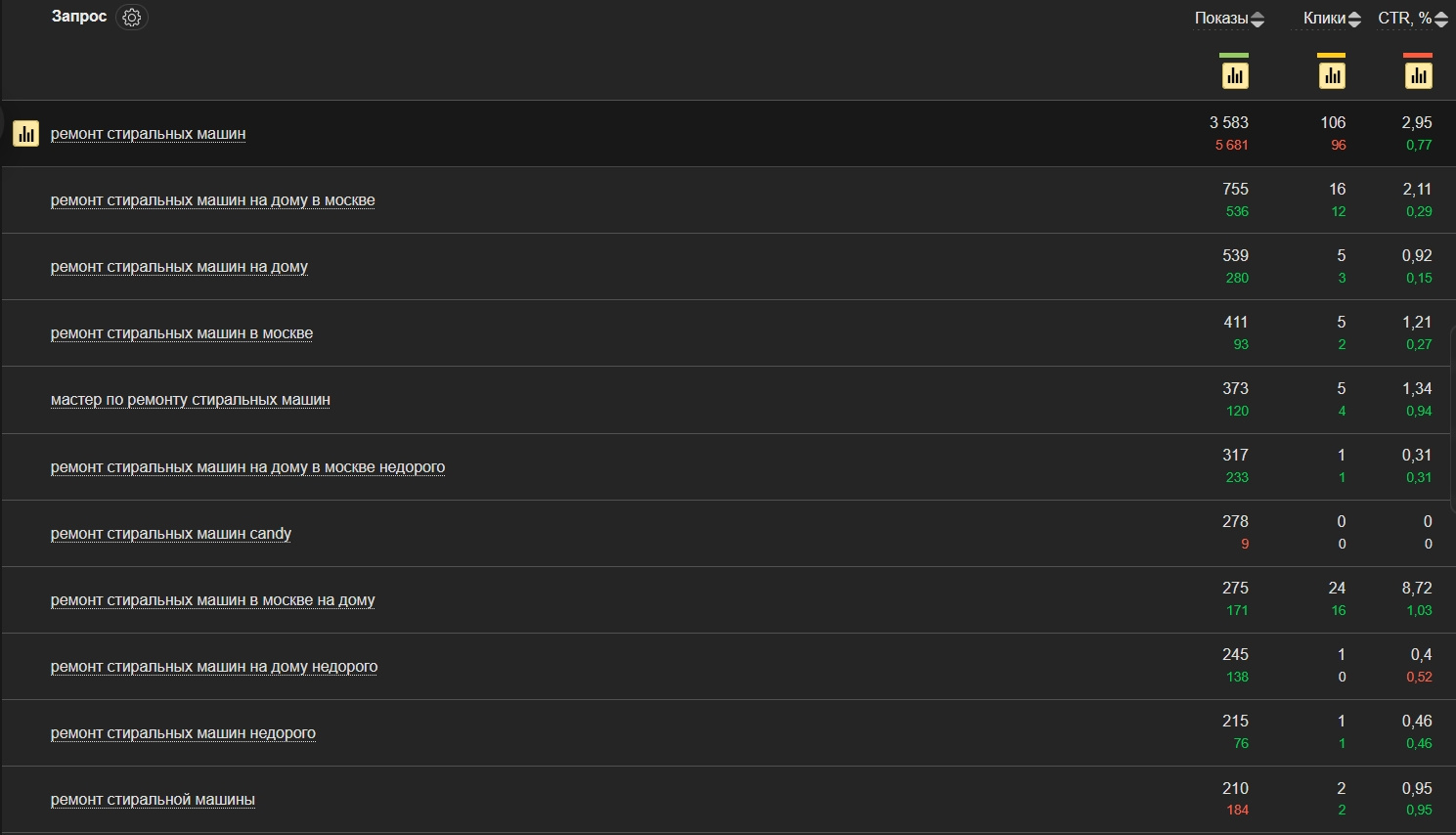Image resolution: width=1456 pixels, height=835 pixels.
Task: Open query ремонт стиральных машин на дому
Action: coord(179,267)
